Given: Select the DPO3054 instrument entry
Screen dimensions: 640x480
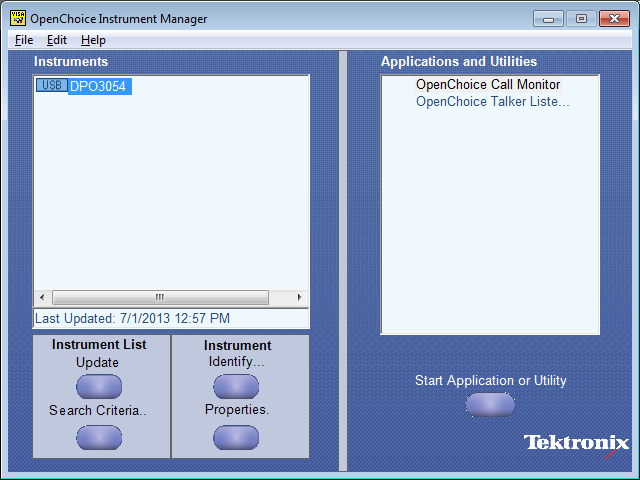Looking at the screenshot, I should click(98, 87).
